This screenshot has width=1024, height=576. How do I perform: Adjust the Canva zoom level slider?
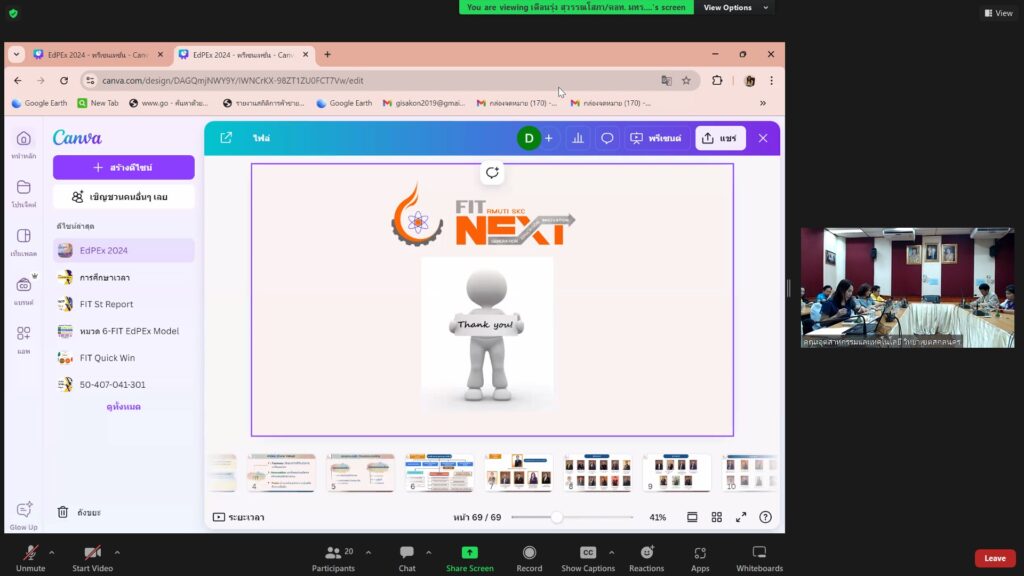pos(556,517)
